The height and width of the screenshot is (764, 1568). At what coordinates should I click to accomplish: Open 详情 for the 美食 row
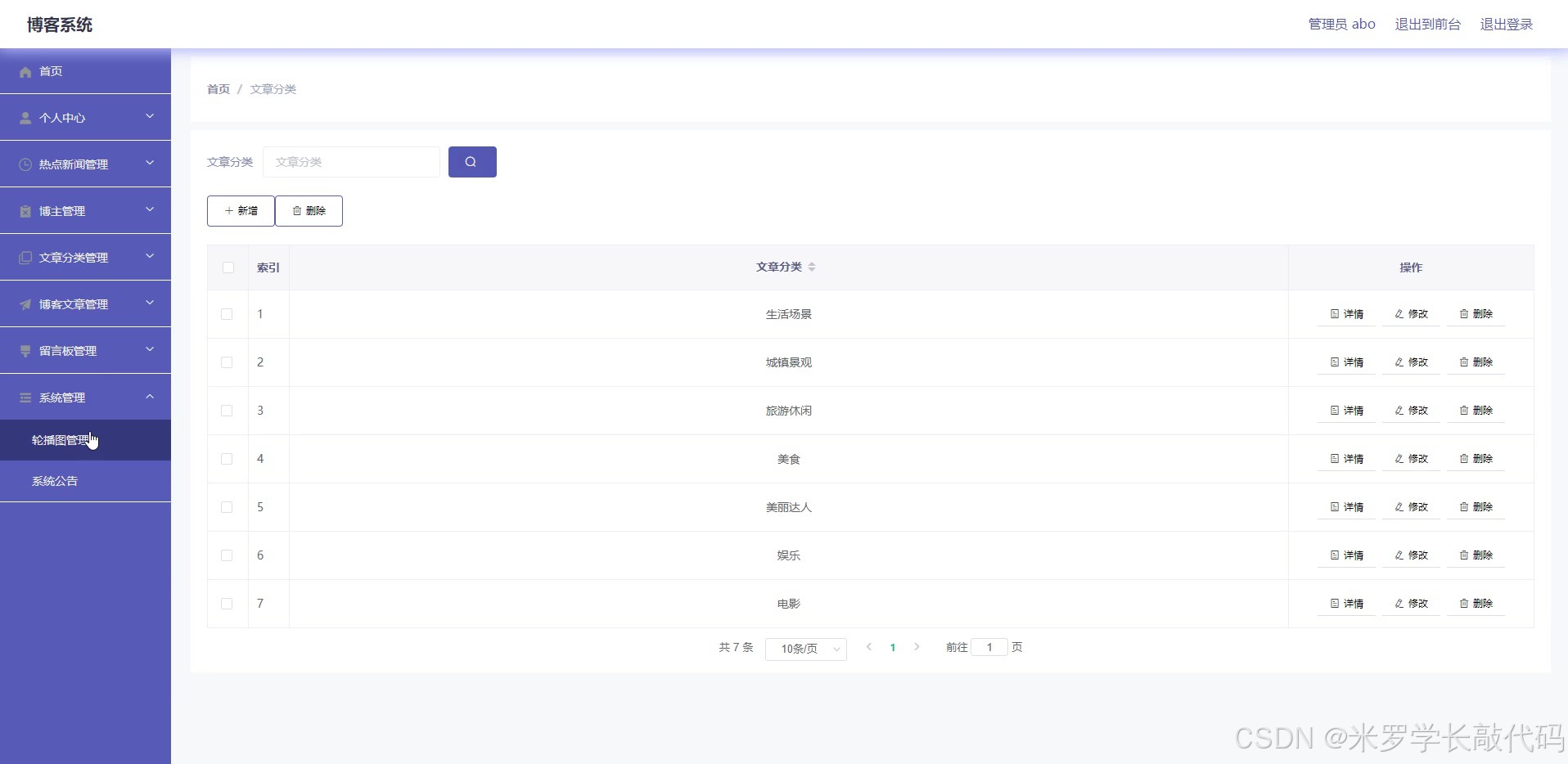tap(1346, 459)
